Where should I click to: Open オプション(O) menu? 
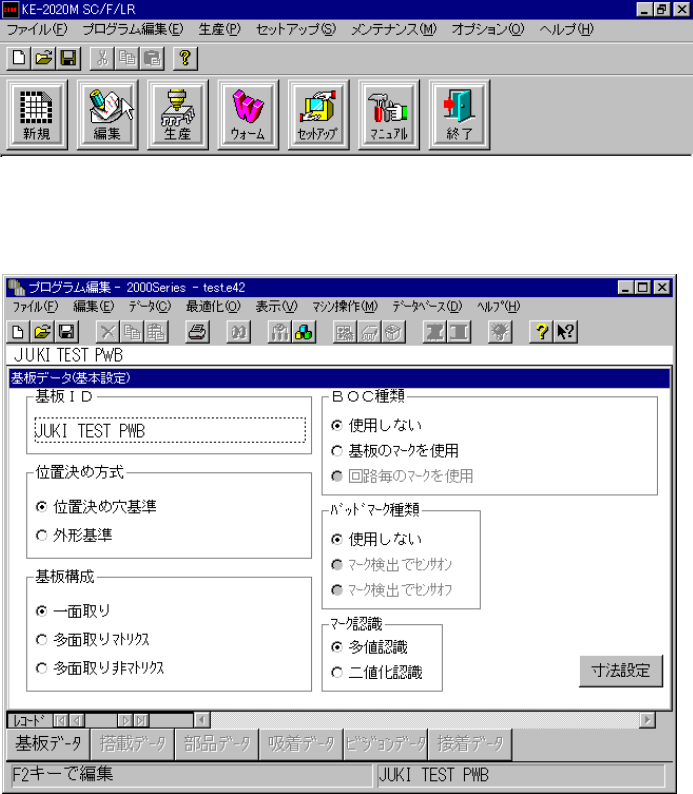click(x=488, y=29)
